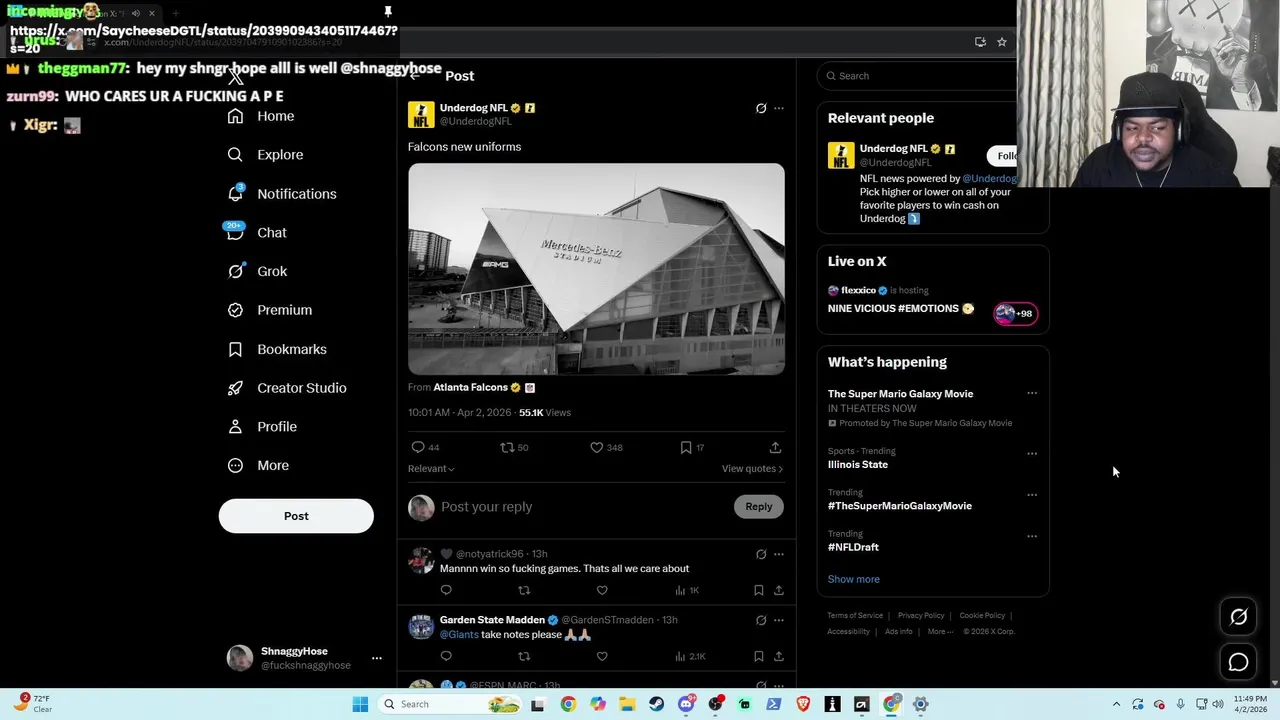The height and width of the screenshot is (720, 1280).
Task: Open Super Mario Galaxy Movie trend options
Action: (1032, 393)
